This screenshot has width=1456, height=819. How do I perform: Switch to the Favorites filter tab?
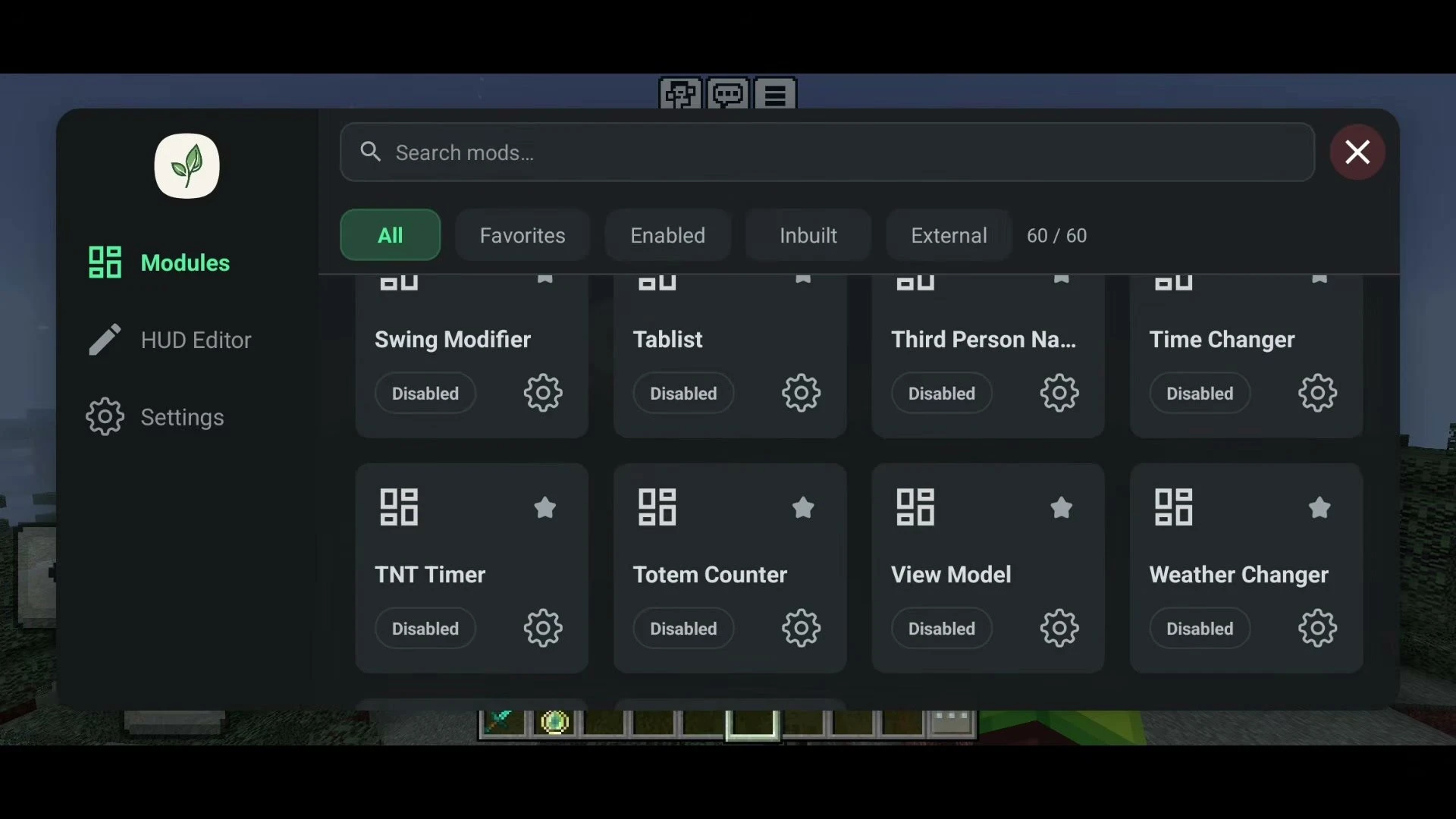pos(522,235)
